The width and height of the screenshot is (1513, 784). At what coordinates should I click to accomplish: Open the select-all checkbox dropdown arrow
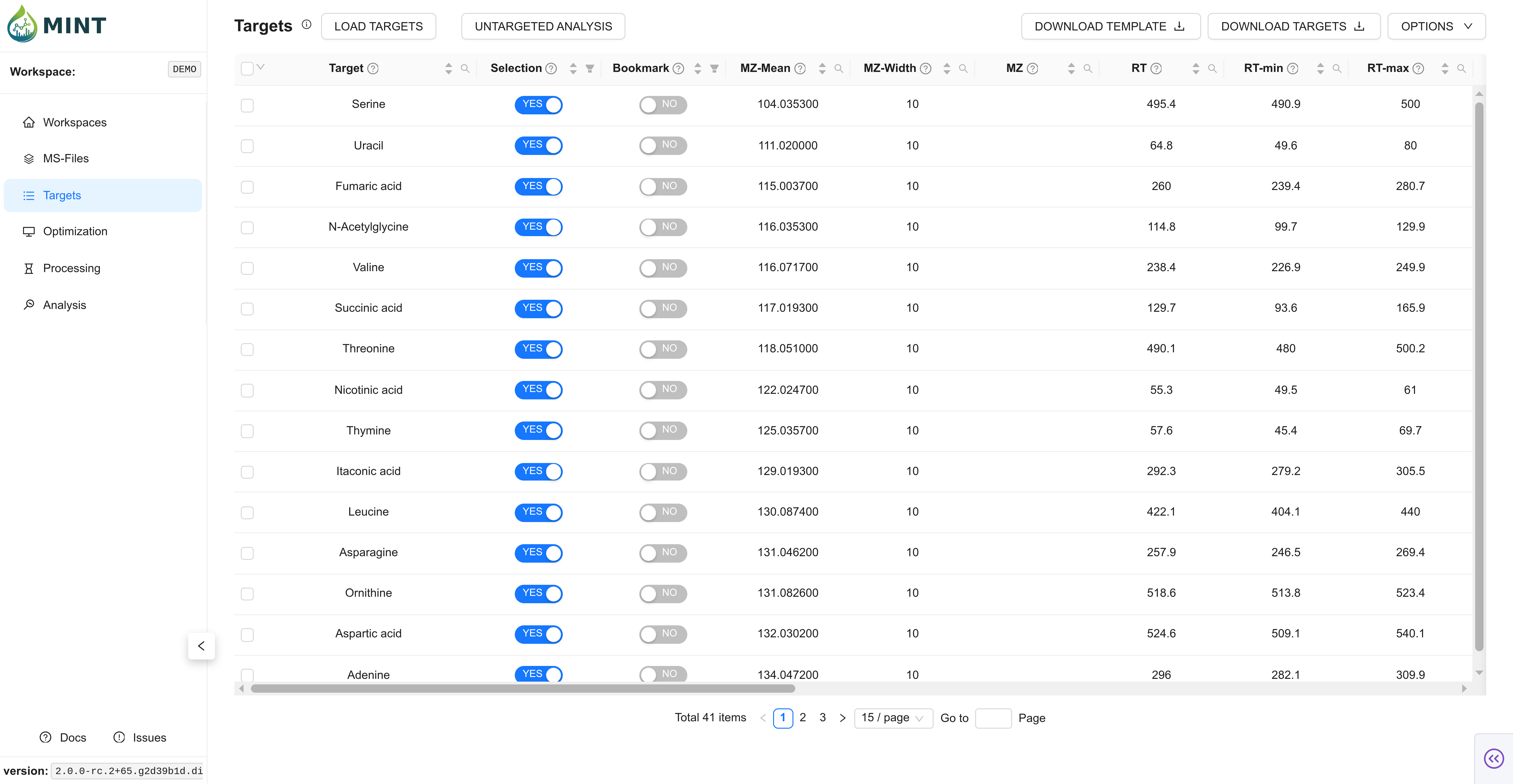(x=261, y=67)
